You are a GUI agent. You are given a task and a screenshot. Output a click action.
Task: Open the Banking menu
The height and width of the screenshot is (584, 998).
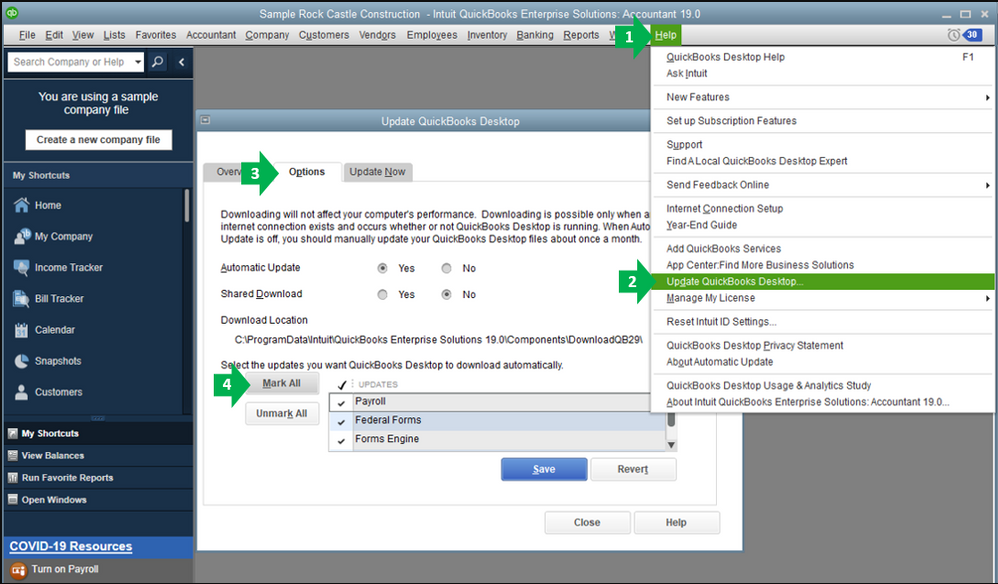(x=535, y=35)
